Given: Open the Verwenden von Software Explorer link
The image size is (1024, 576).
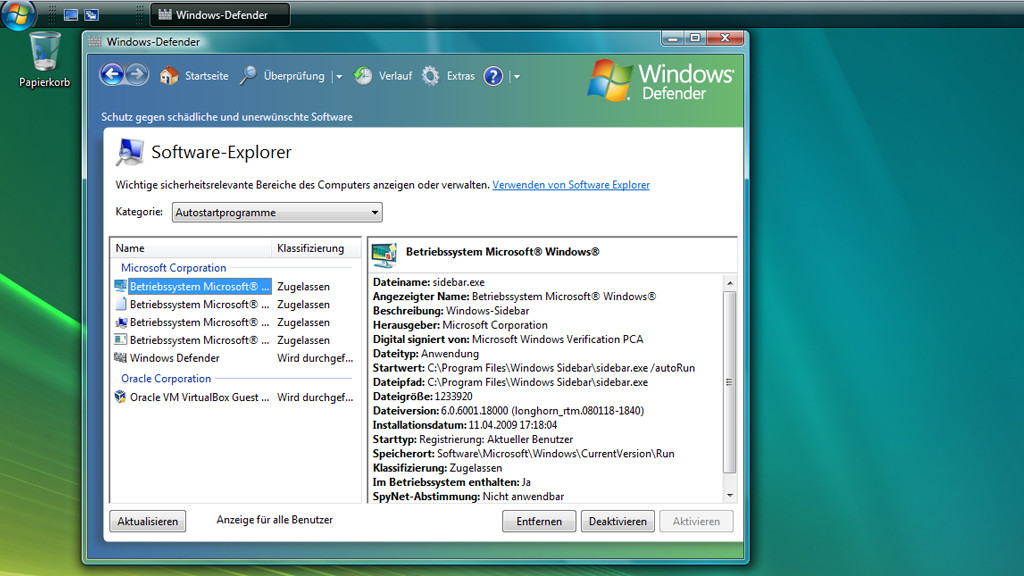Looking at the screenshot, I should click(571, 185).
